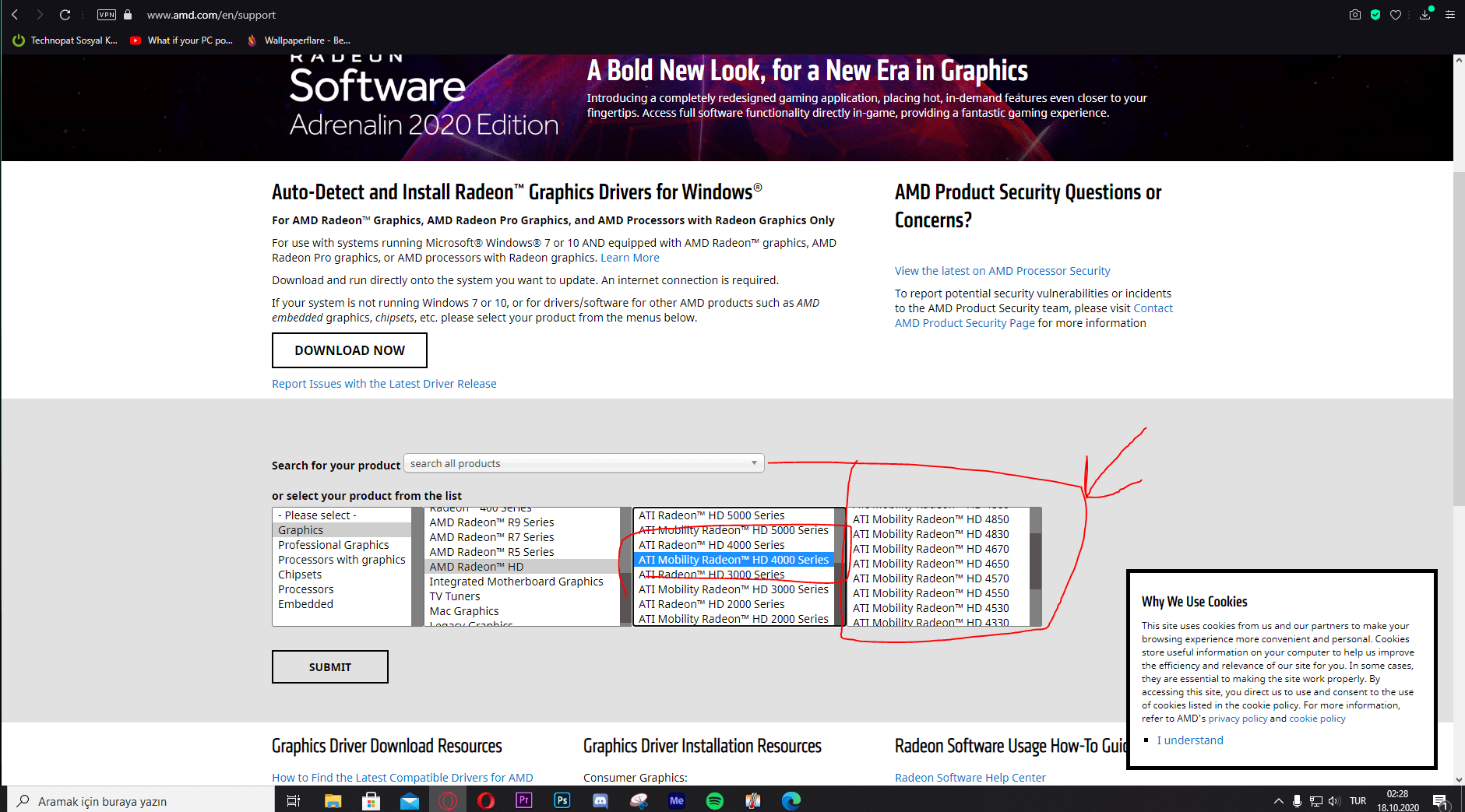Pick ATI Mobility Radeon HD 4650
1465x812 pixels.
click(939, 564)
